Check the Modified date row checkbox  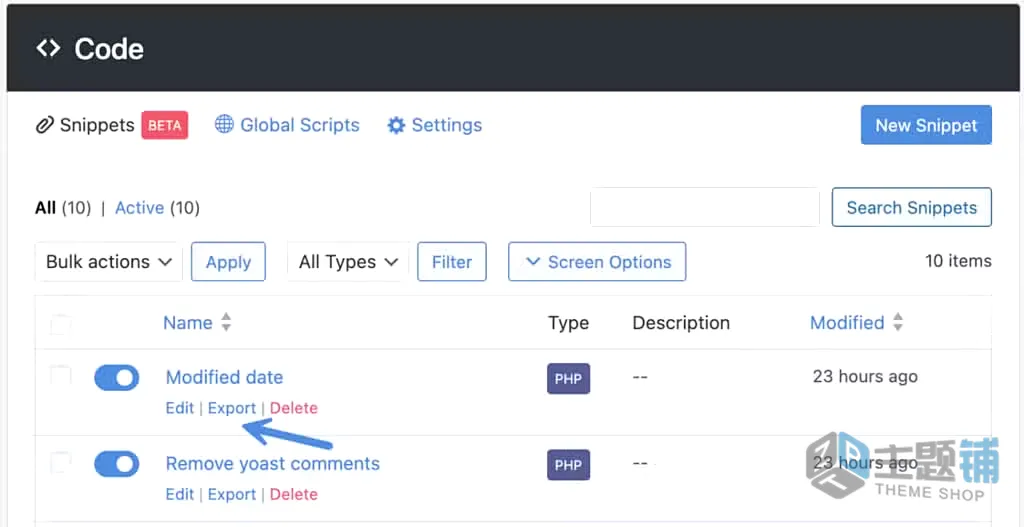click(x=61, y=375)
